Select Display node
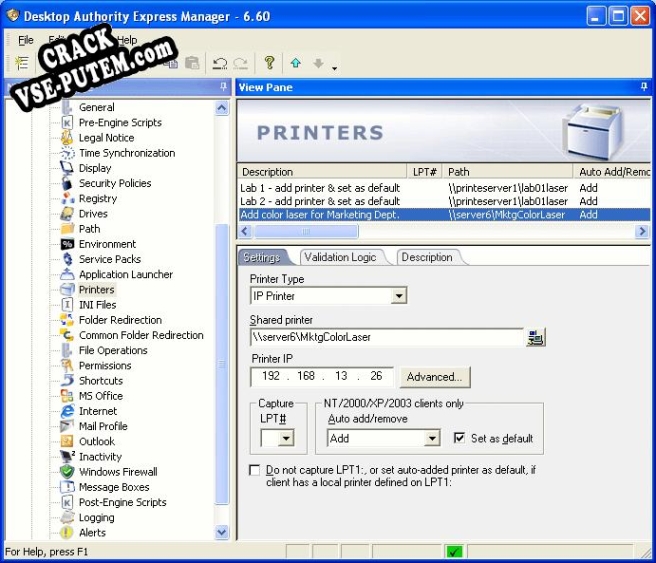The width and height of the screenshot is (656, 563). (x=95, y=168)
